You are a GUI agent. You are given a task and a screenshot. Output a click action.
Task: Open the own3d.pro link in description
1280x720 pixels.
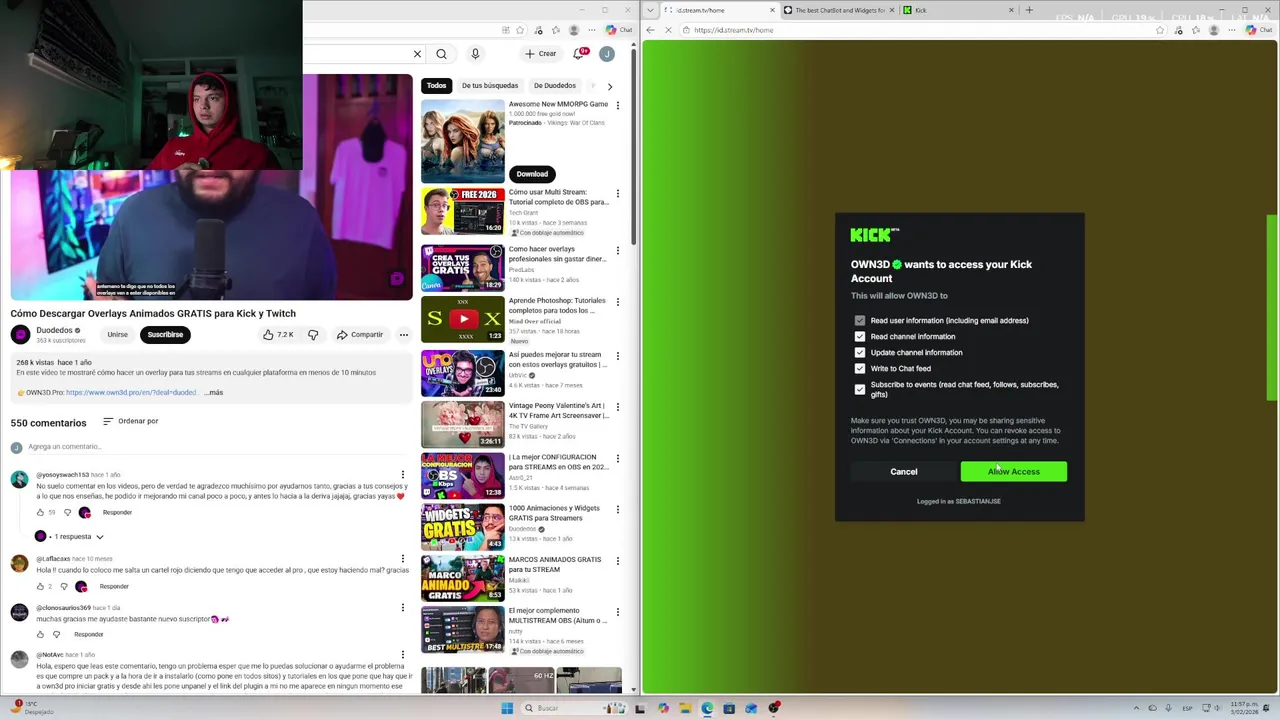tap(131, 392)
